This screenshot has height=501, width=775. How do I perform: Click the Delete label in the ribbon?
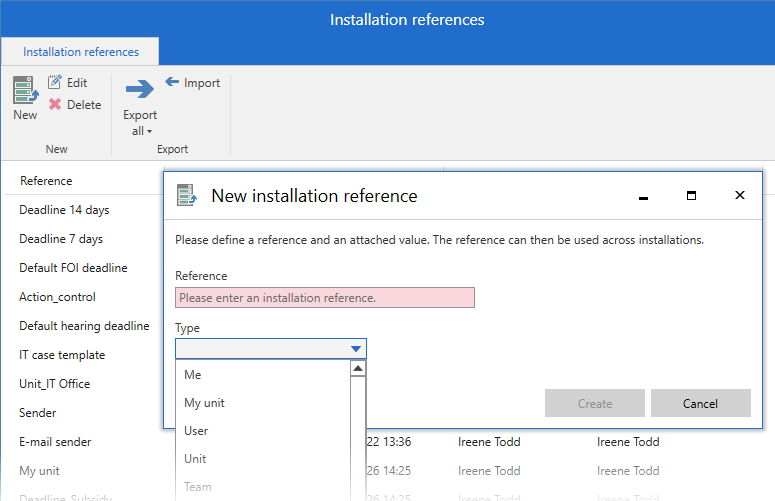84,105
